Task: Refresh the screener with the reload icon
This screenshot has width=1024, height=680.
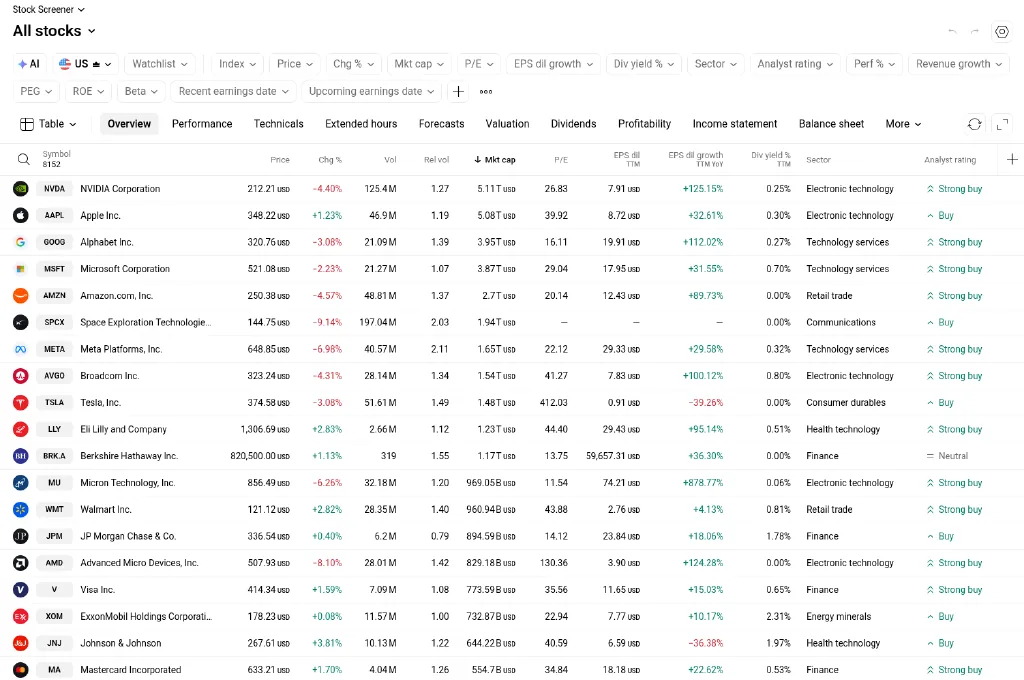Action: pos(974,124)
